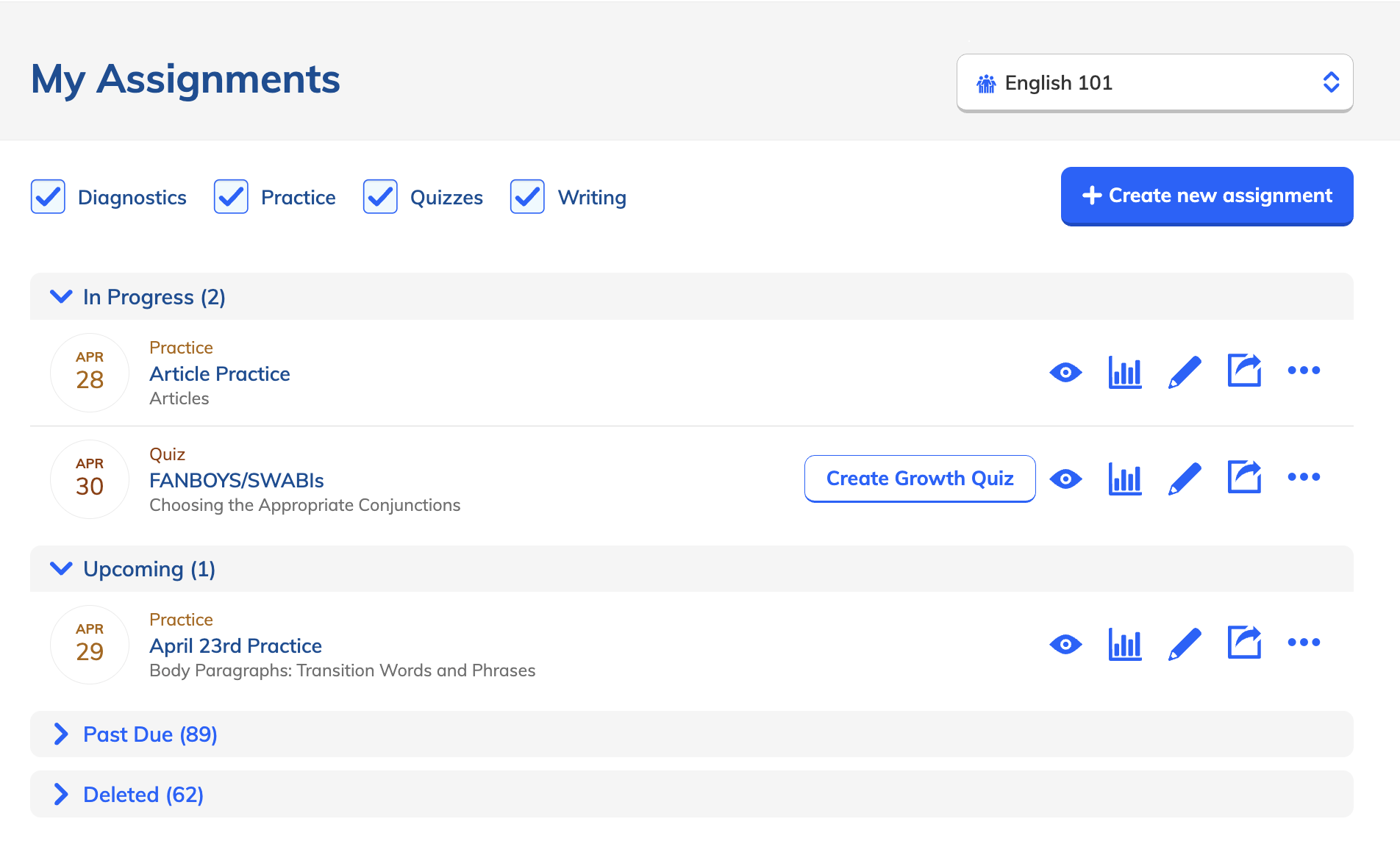This screenshot has height=841, width=1400.
Task: Click the Create Growth Quiz button
Action: (x=920, y=479)
